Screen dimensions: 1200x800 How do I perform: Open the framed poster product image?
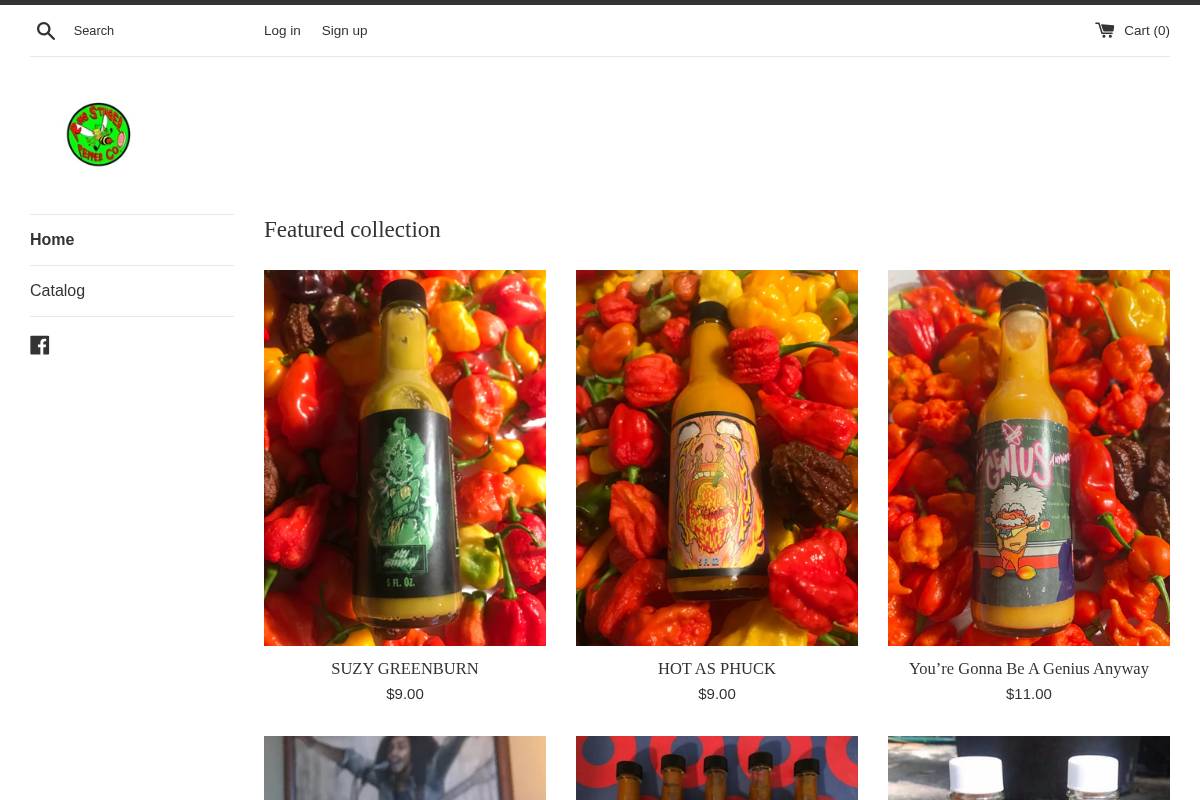[x=404, y=768]
